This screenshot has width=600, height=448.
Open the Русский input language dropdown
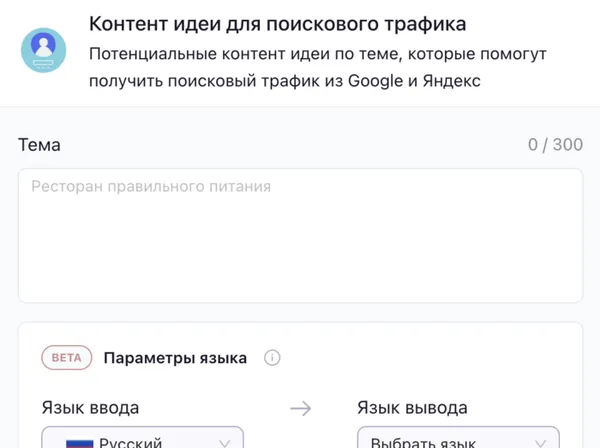click(142, 440)
